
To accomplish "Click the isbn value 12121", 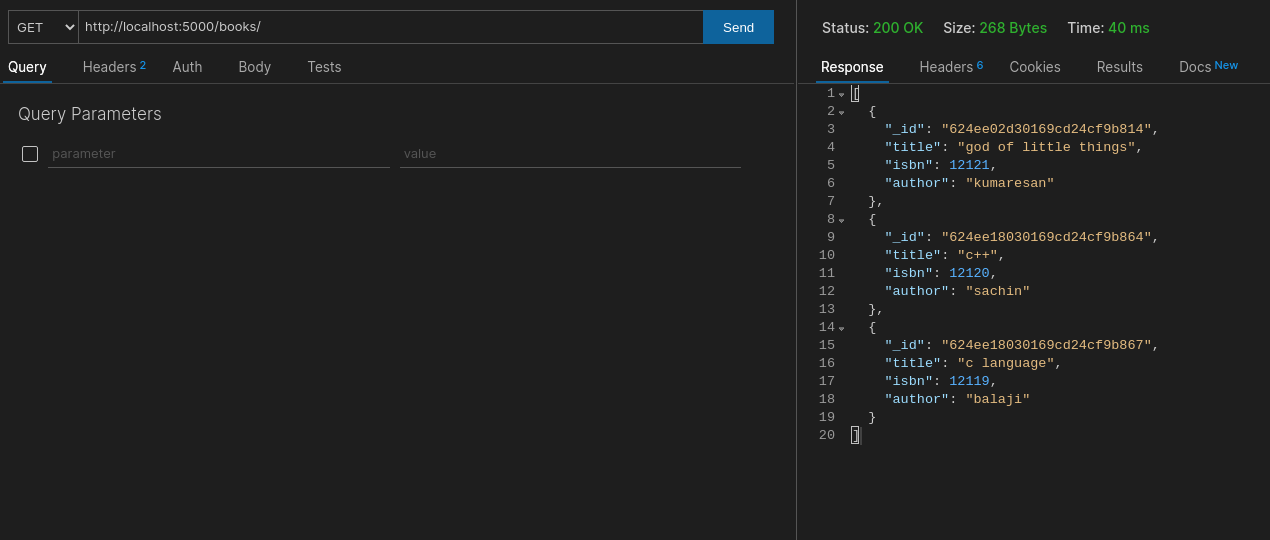I will pos(969,165).
